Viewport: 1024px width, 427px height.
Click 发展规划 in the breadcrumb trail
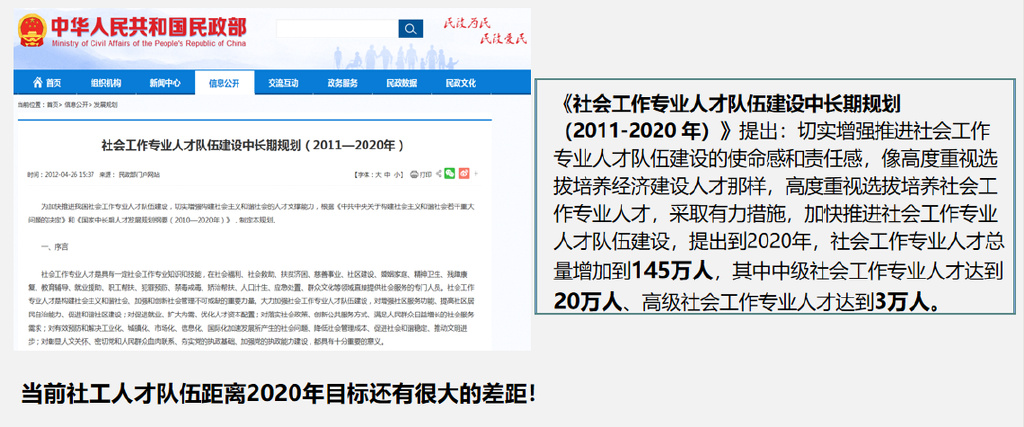tap(105, 104)
